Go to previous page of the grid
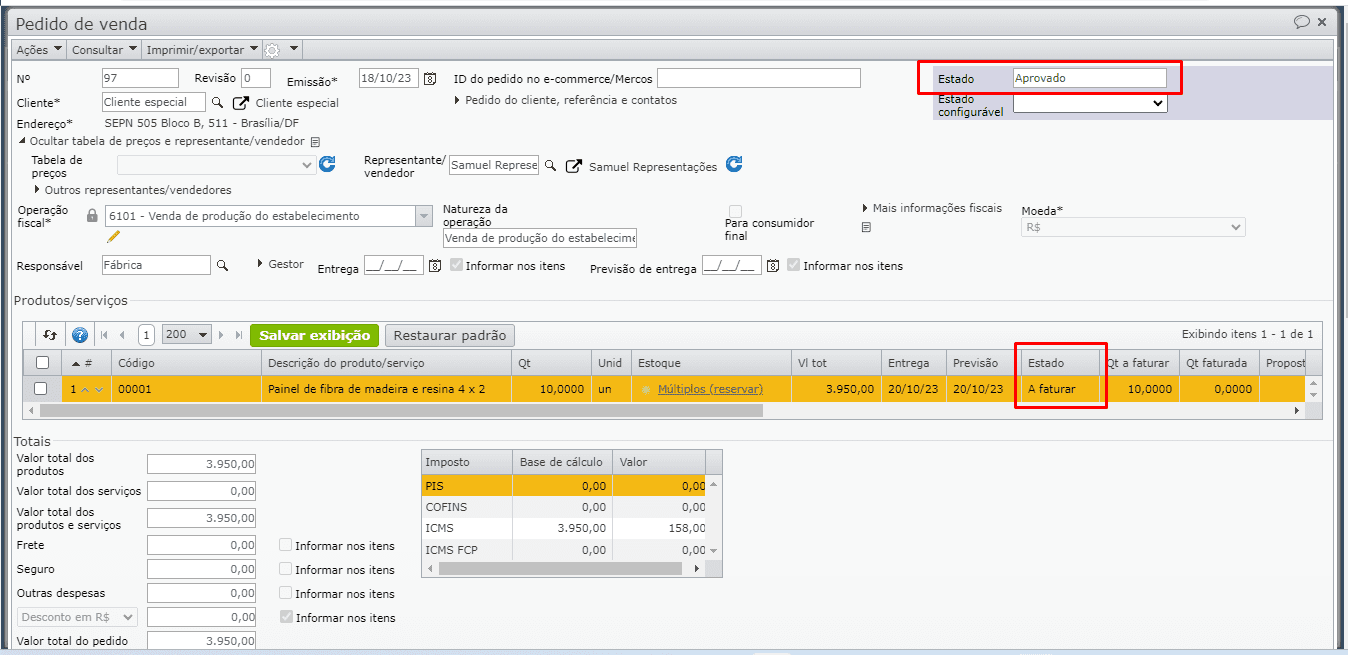Viewport: 1348px width, 655px height. coord(122,336)
